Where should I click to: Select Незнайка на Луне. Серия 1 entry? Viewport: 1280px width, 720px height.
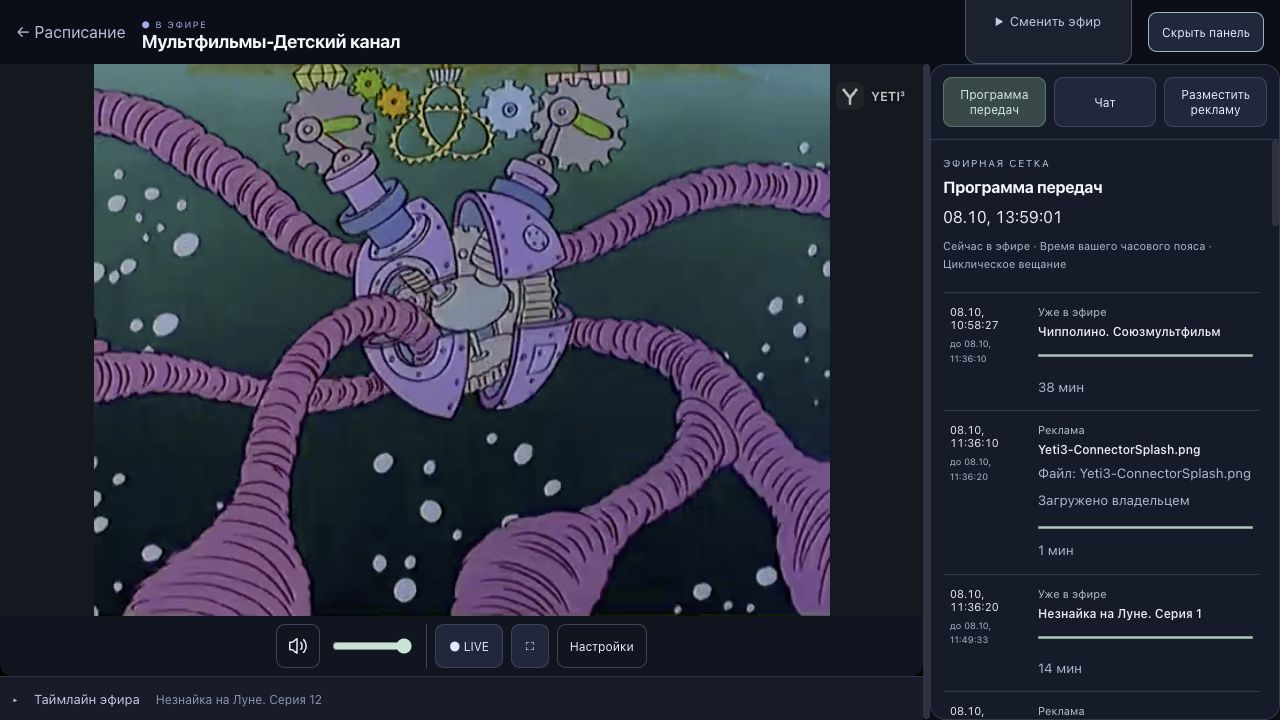(1120, 614)
